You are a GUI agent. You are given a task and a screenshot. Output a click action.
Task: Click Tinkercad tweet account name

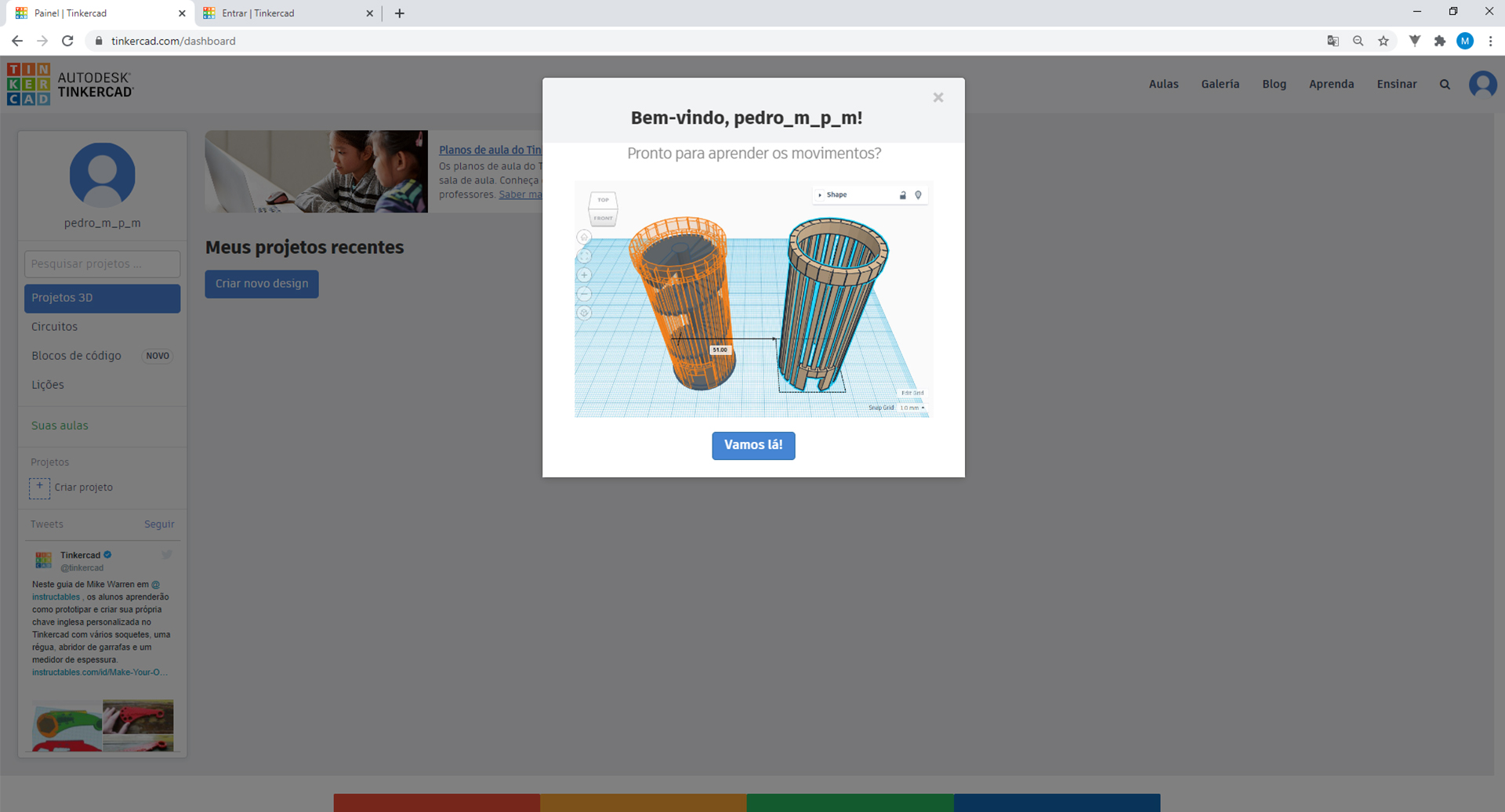[81, 555]
